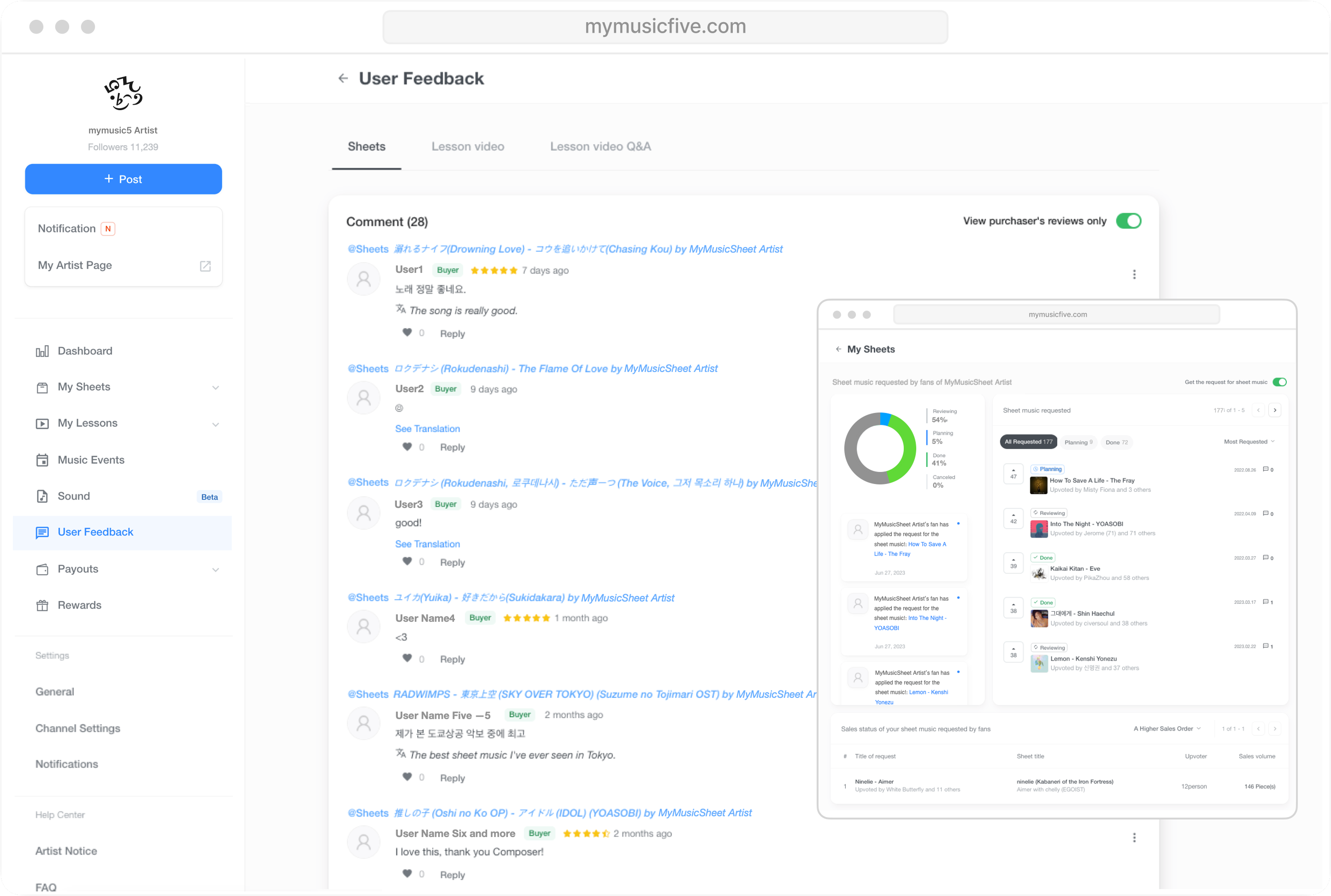Like User2's comment with the heart icon
This screenshot has width=1331, height=896.
(407, 447)
